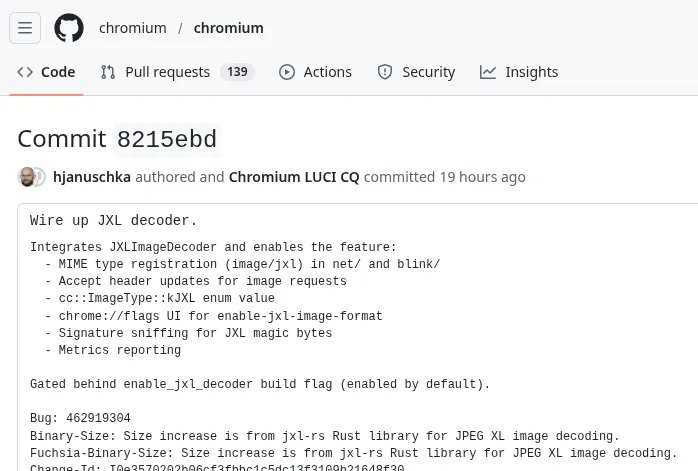Open the chromium owner link
698x471 pixels.
133,28
